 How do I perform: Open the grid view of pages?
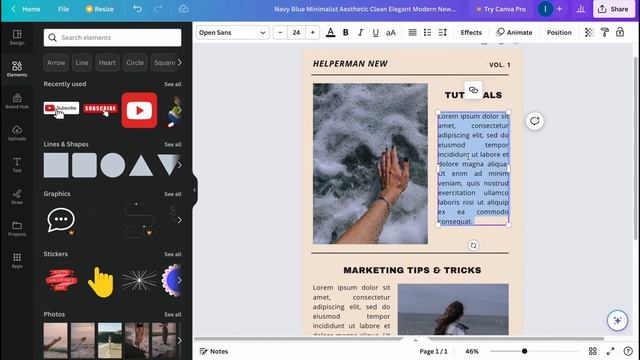pyautogui.click(x=593, y=351)
